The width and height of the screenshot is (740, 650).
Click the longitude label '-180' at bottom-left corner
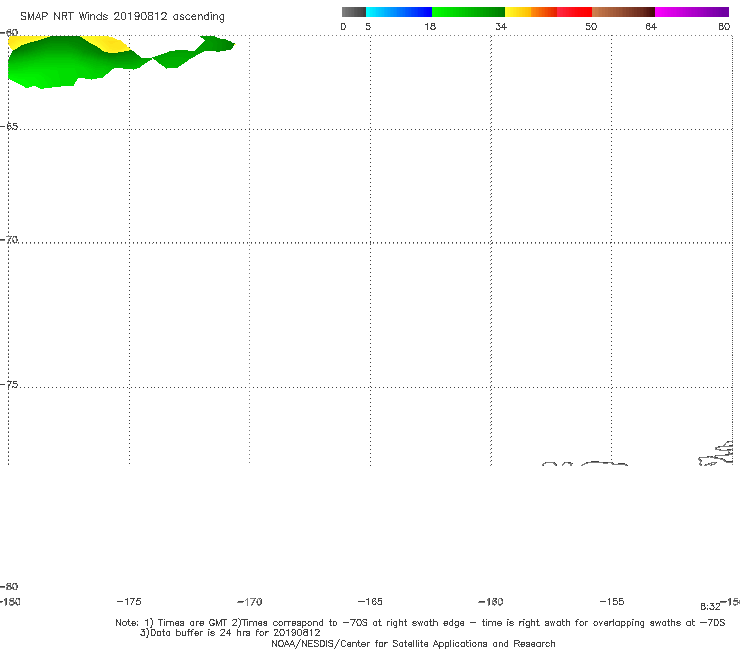(10, 602)
